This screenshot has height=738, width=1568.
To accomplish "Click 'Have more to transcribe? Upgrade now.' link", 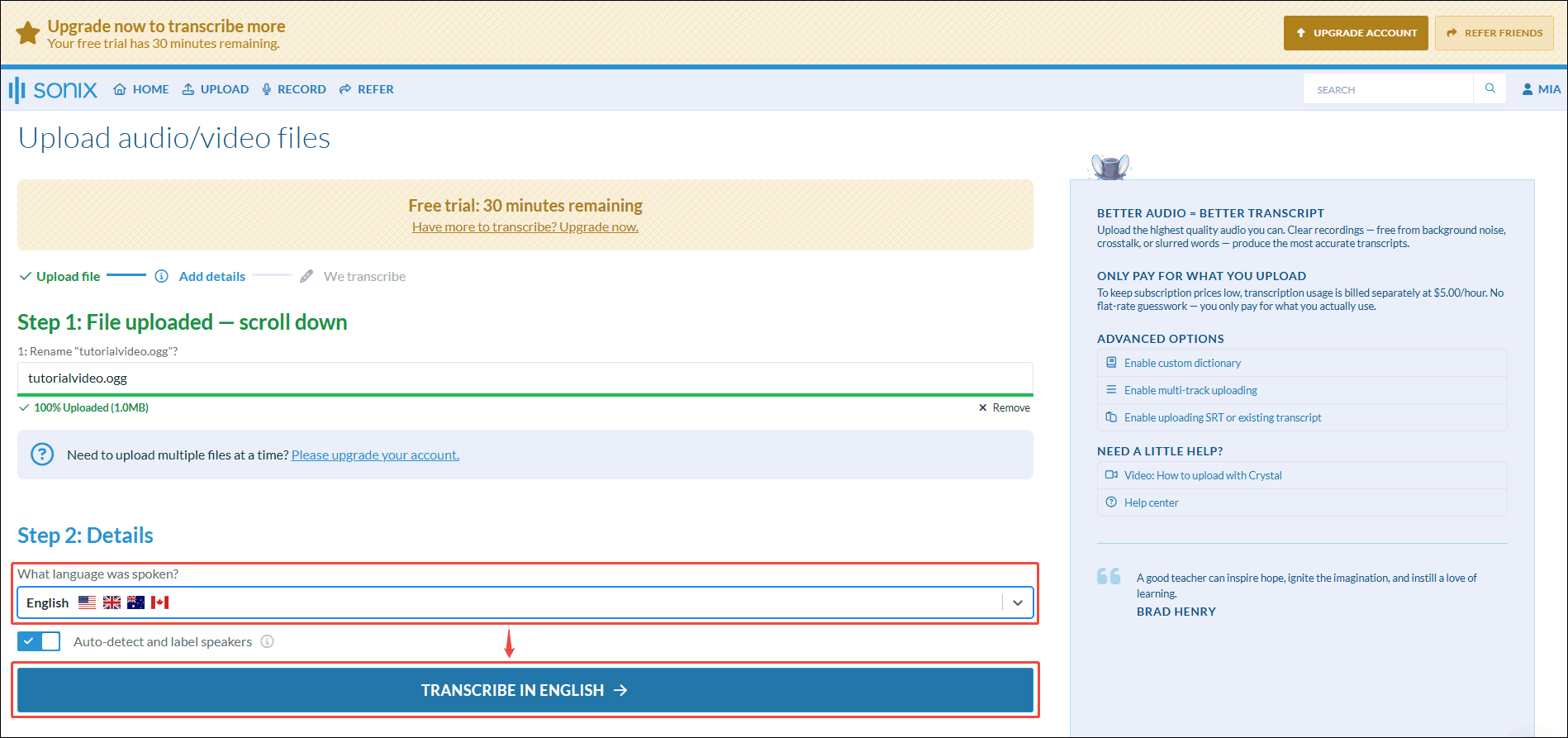I will pyautogui.click(x=525, y=227).
